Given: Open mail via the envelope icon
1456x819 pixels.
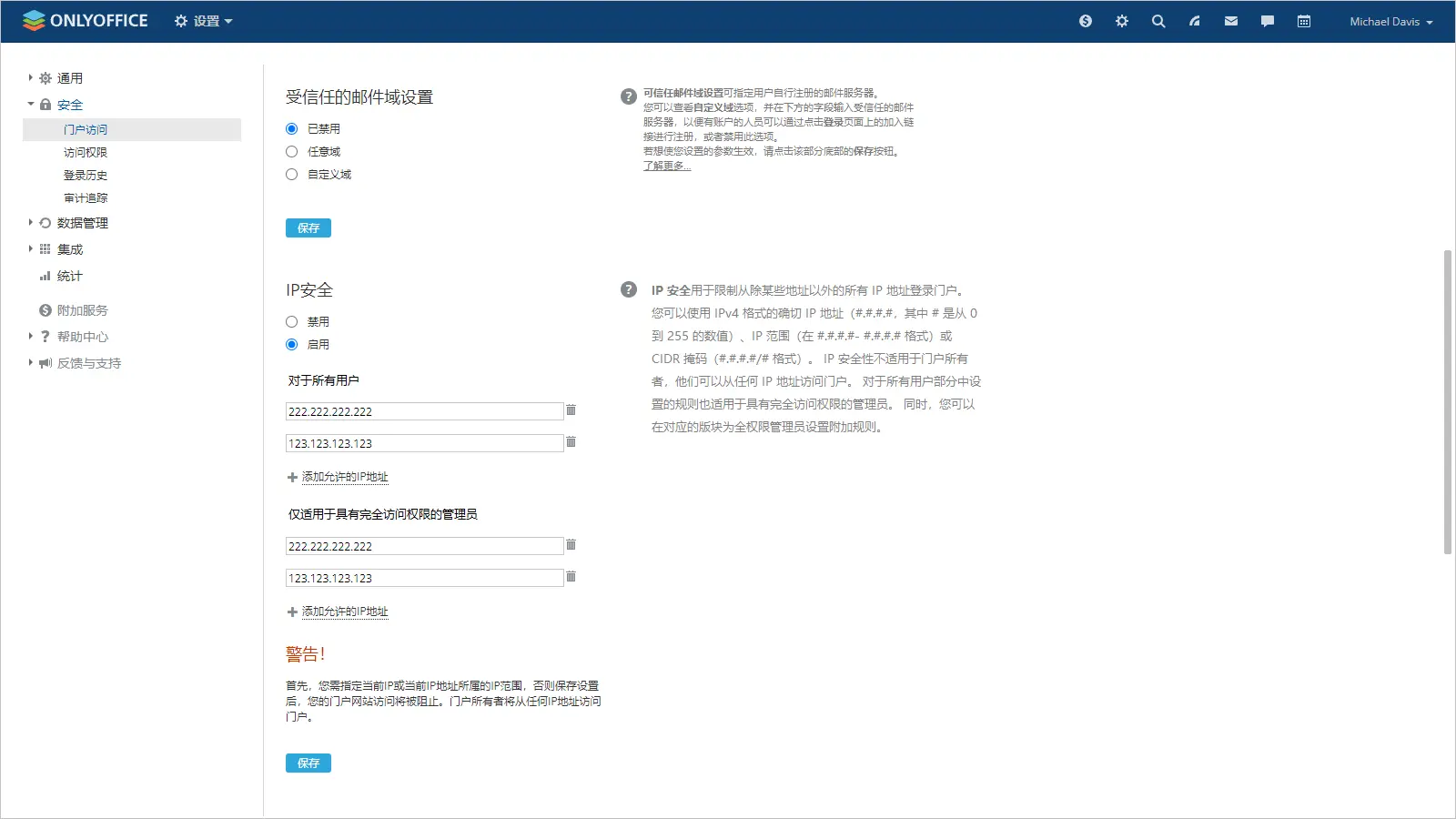Looking at the screenshot, I should pos(1230,21).
